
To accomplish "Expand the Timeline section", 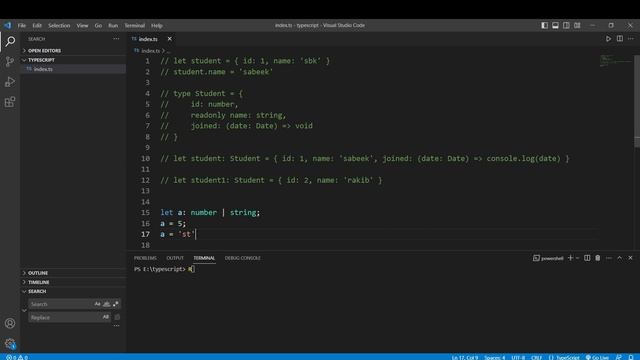I will click(73, 282).
